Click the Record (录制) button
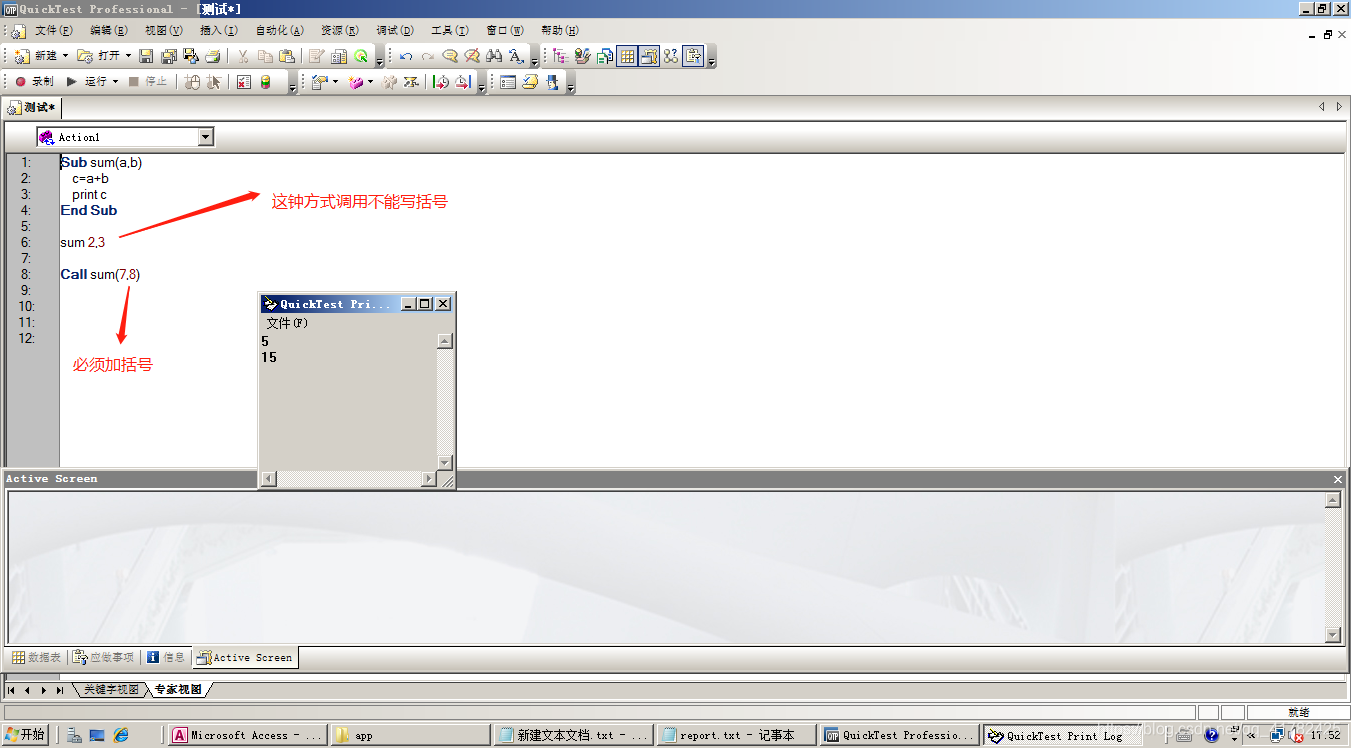The height and width of the screenshot is (748, 1351). [x=34, y=82]
